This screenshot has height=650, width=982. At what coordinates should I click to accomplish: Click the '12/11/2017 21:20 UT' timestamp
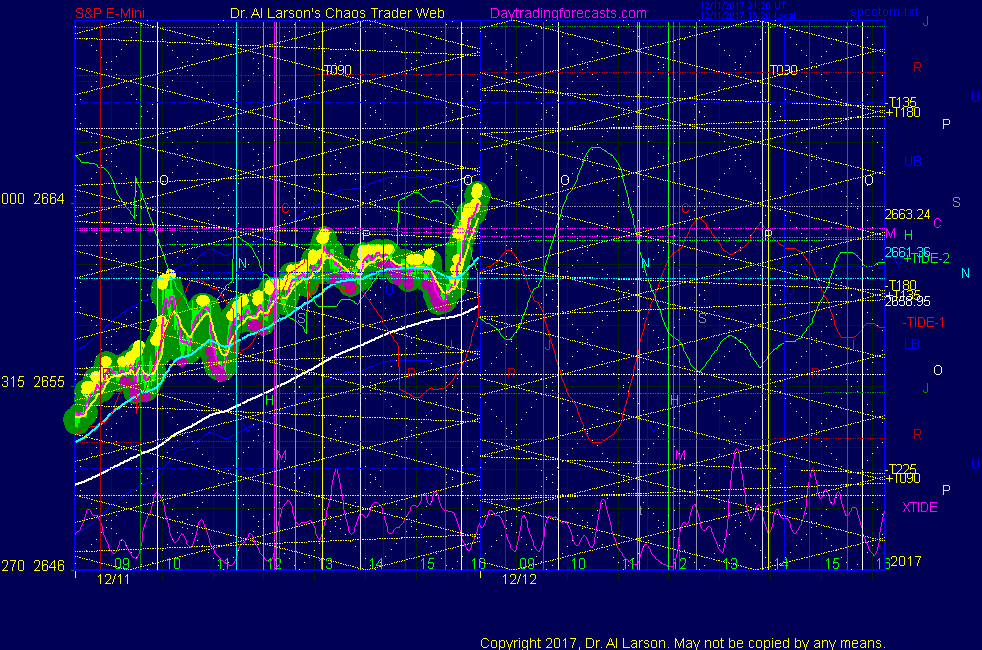tap(743, 6)
